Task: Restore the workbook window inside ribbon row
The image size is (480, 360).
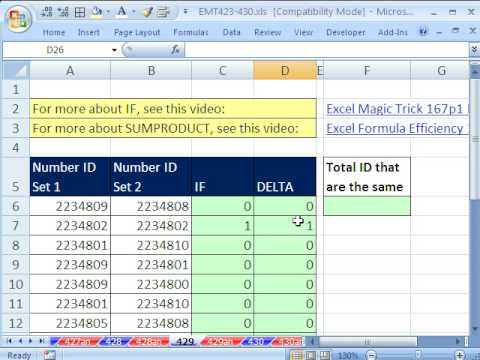Action: 455,31
